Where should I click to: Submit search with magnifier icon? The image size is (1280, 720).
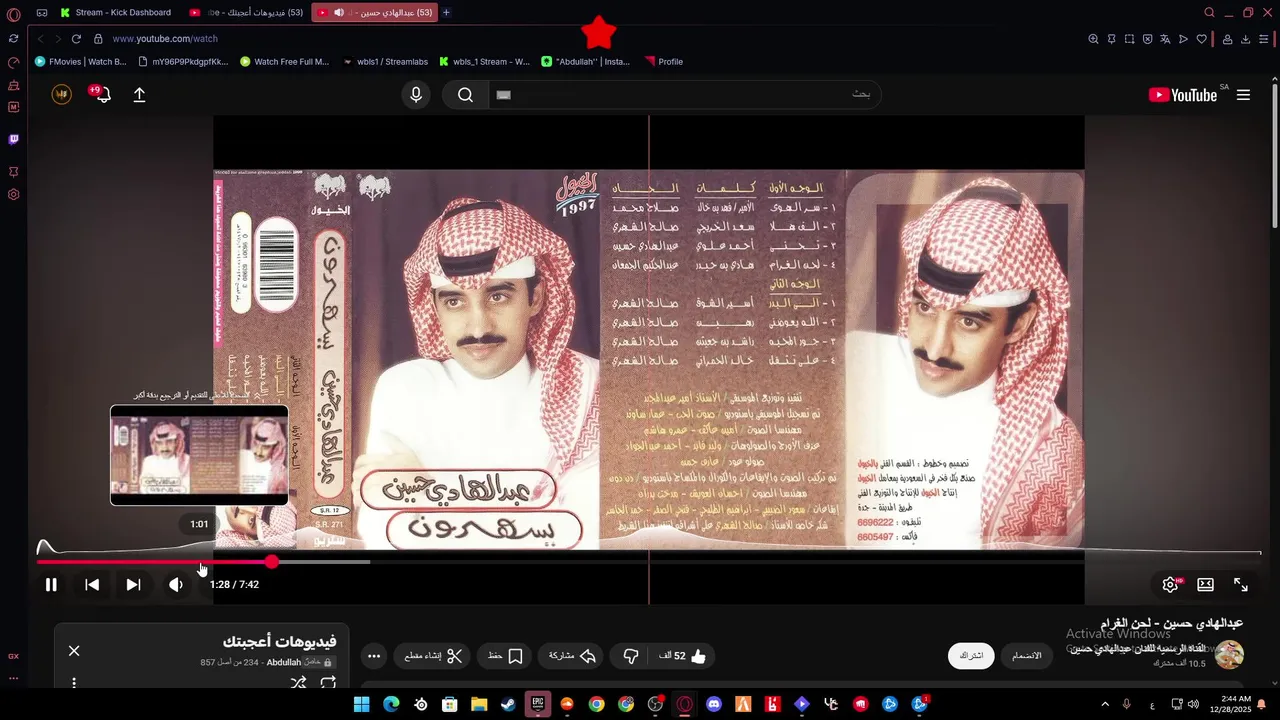click(x=465, y=95)
